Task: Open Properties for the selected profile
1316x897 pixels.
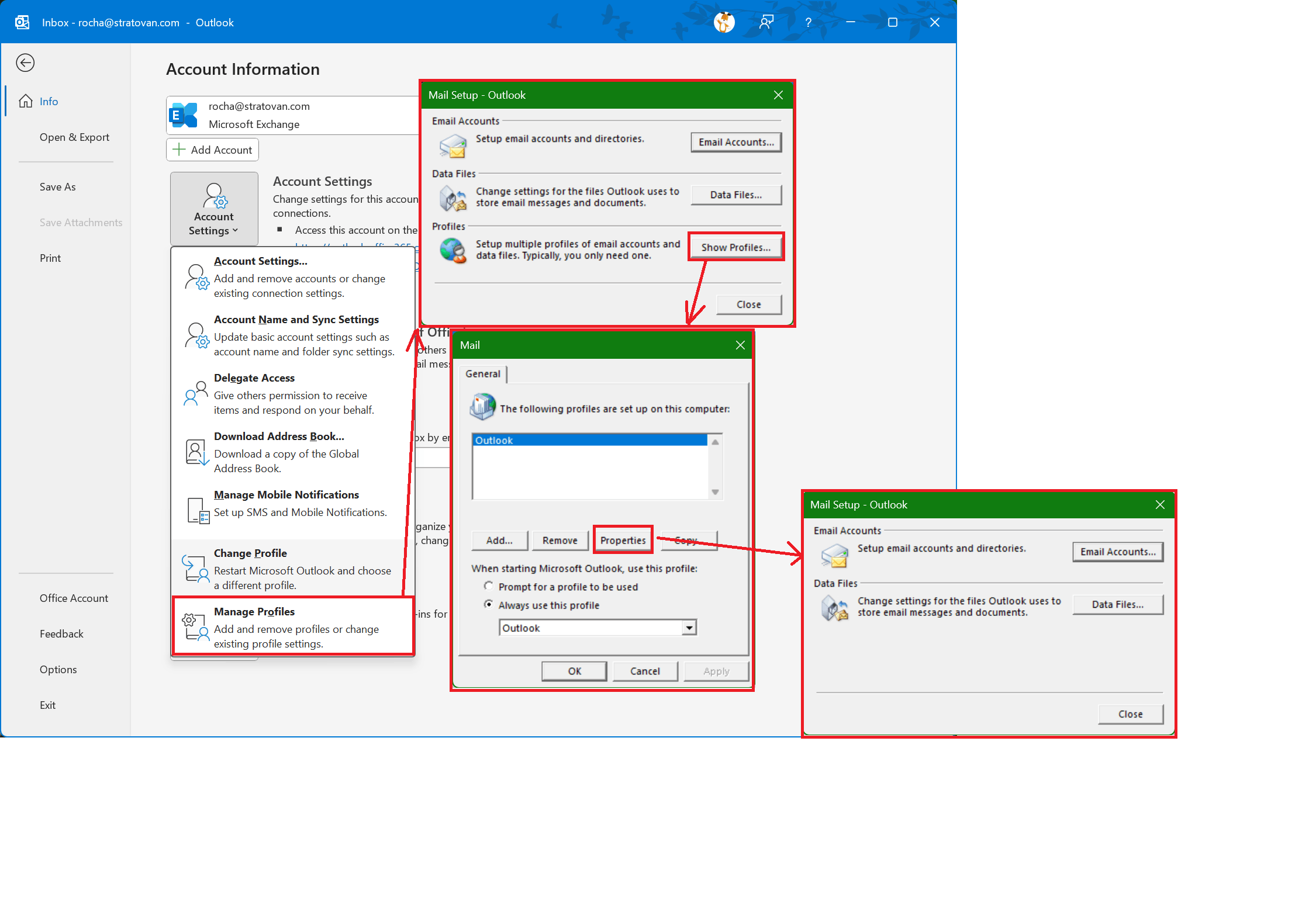Action: click(x=623, y=541)
